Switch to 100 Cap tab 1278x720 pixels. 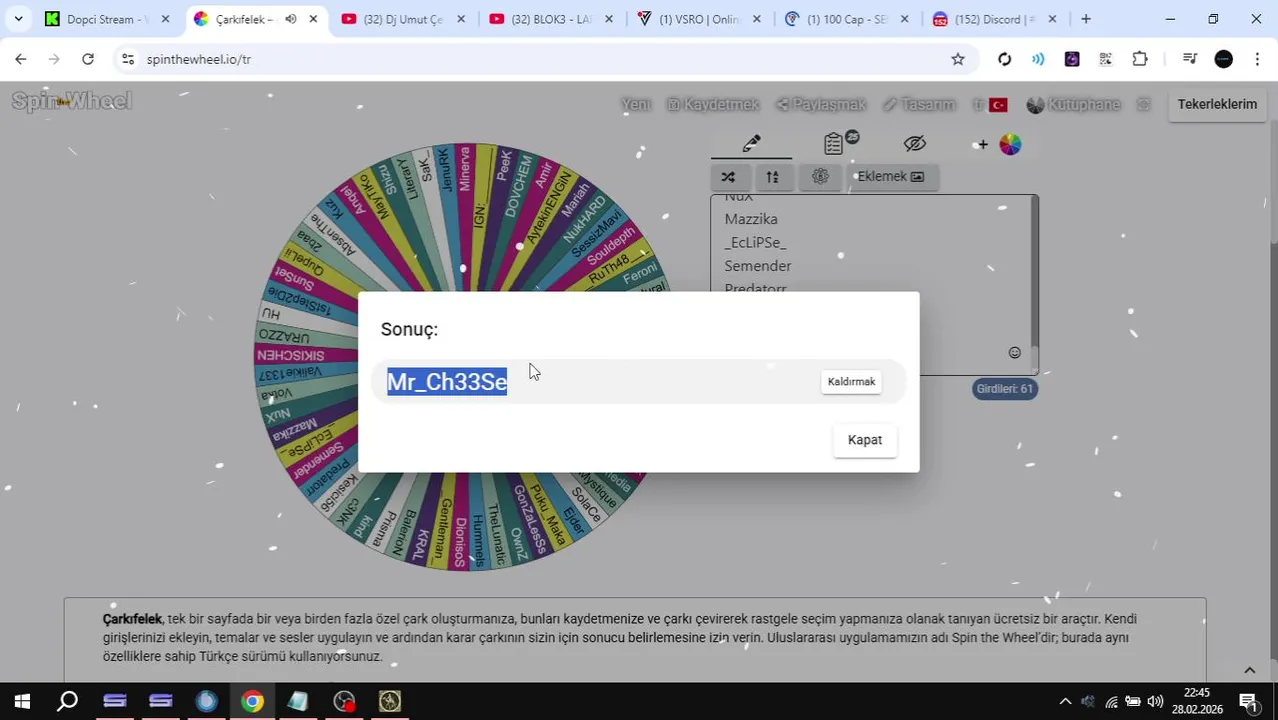click(847, 19)
